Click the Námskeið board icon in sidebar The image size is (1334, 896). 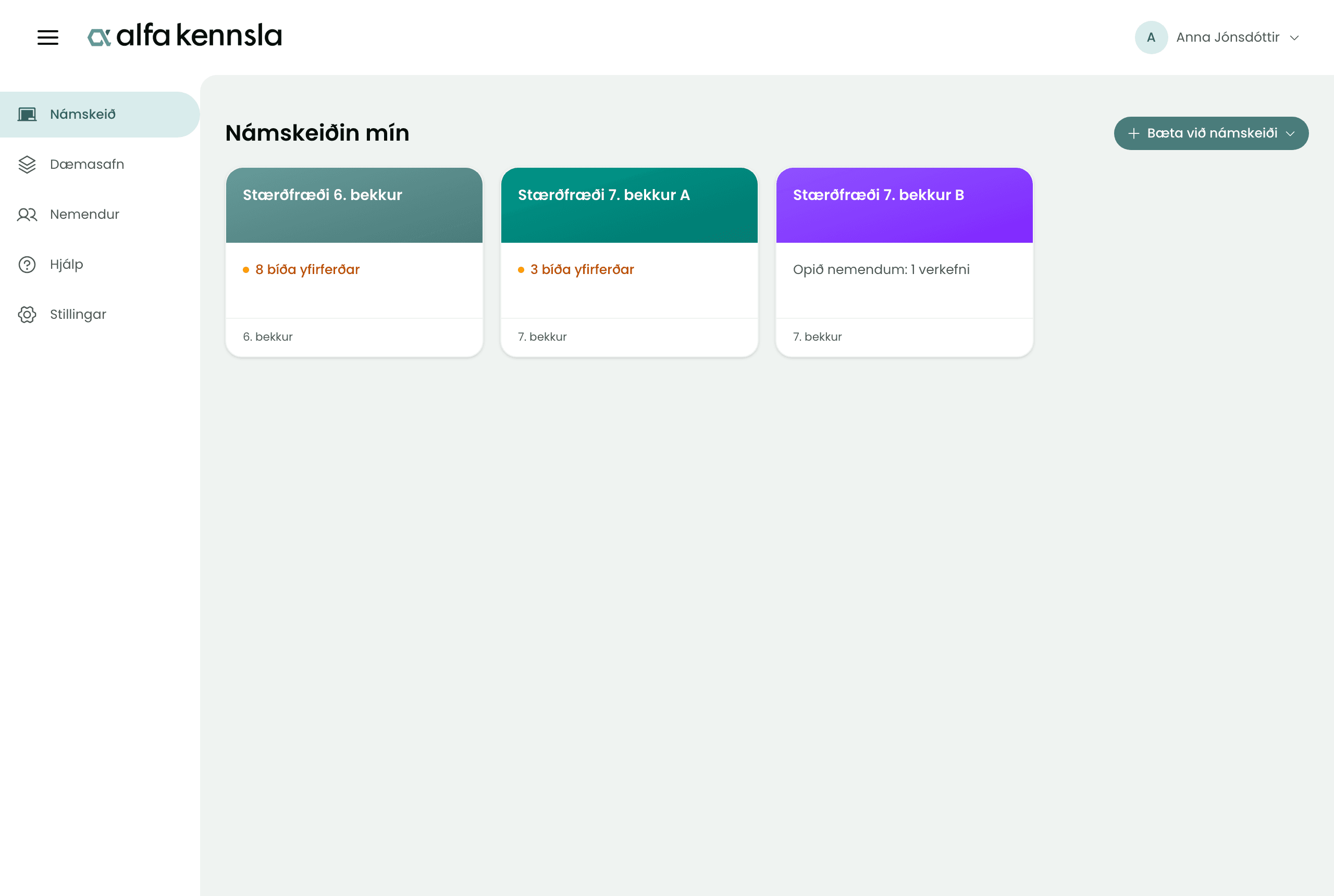27,114
